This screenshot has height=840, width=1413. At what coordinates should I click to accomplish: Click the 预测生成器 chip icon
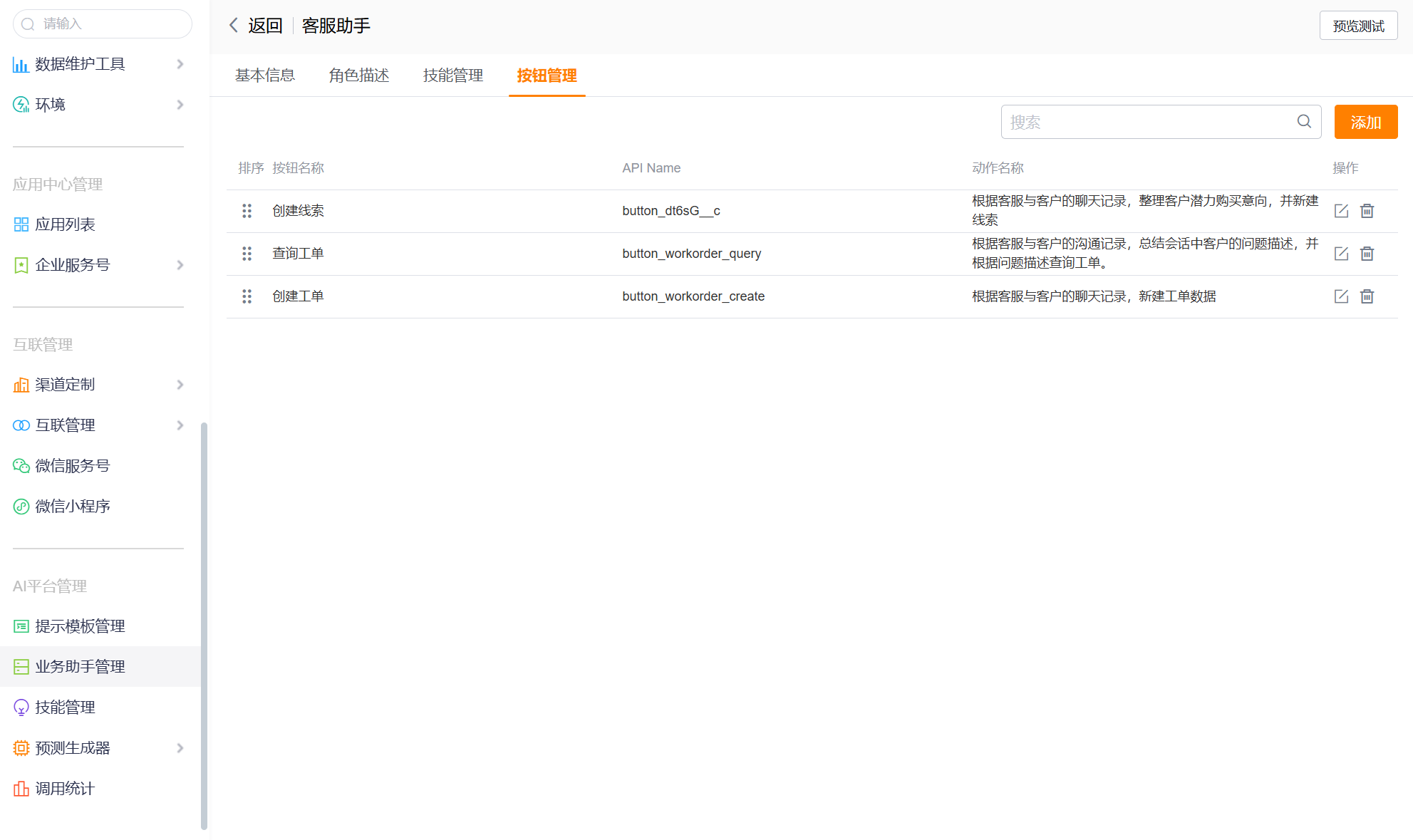pos(21,748)
